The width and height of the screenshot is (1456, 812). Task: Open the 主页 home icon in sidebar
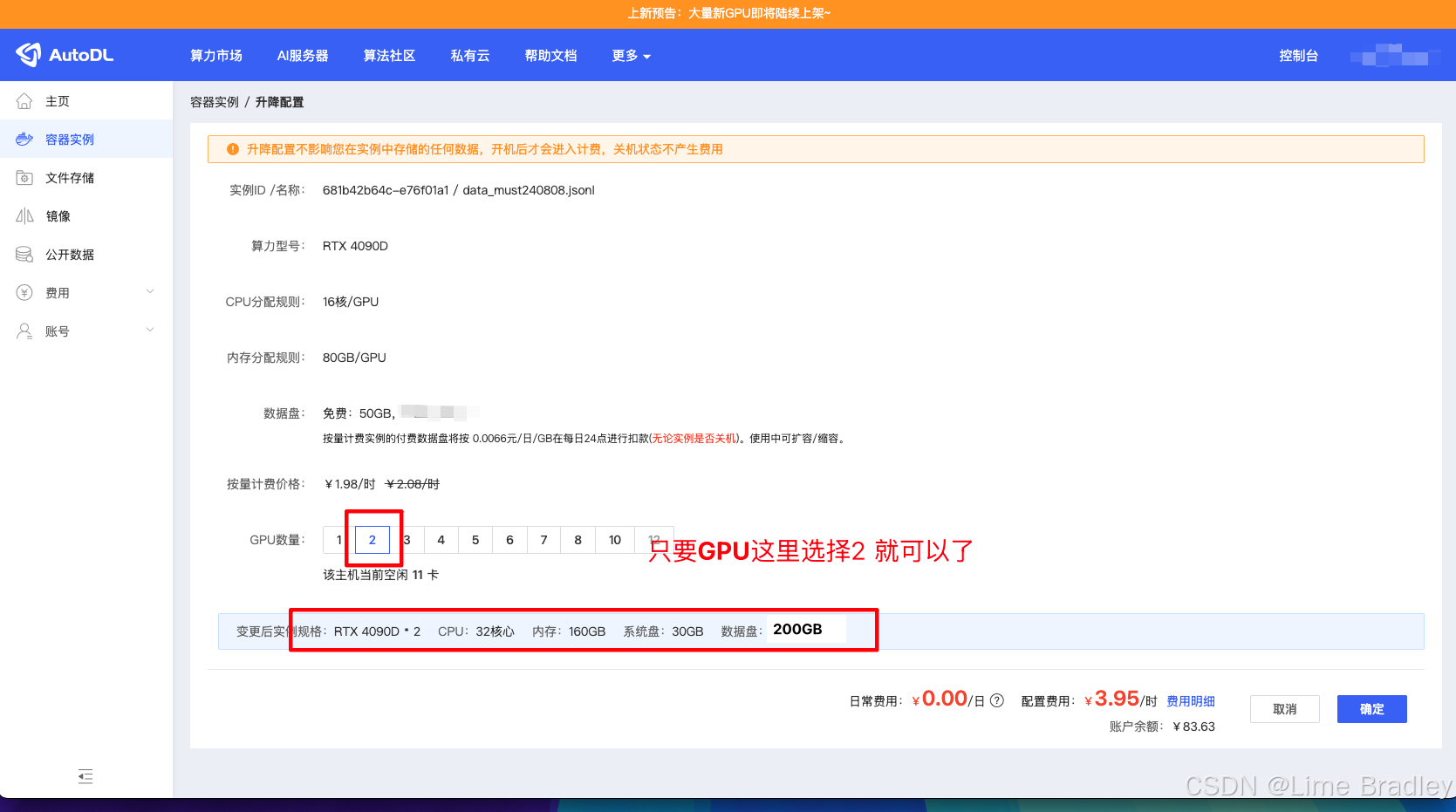(24, 101)
